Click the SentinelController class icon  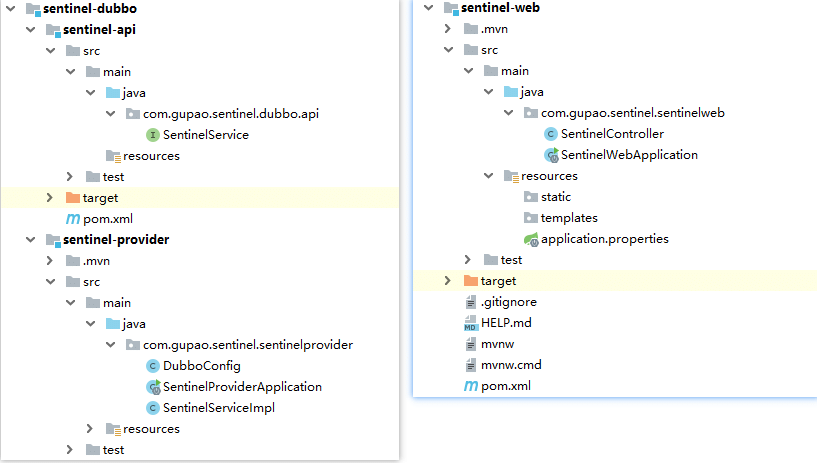click(550, 134)
